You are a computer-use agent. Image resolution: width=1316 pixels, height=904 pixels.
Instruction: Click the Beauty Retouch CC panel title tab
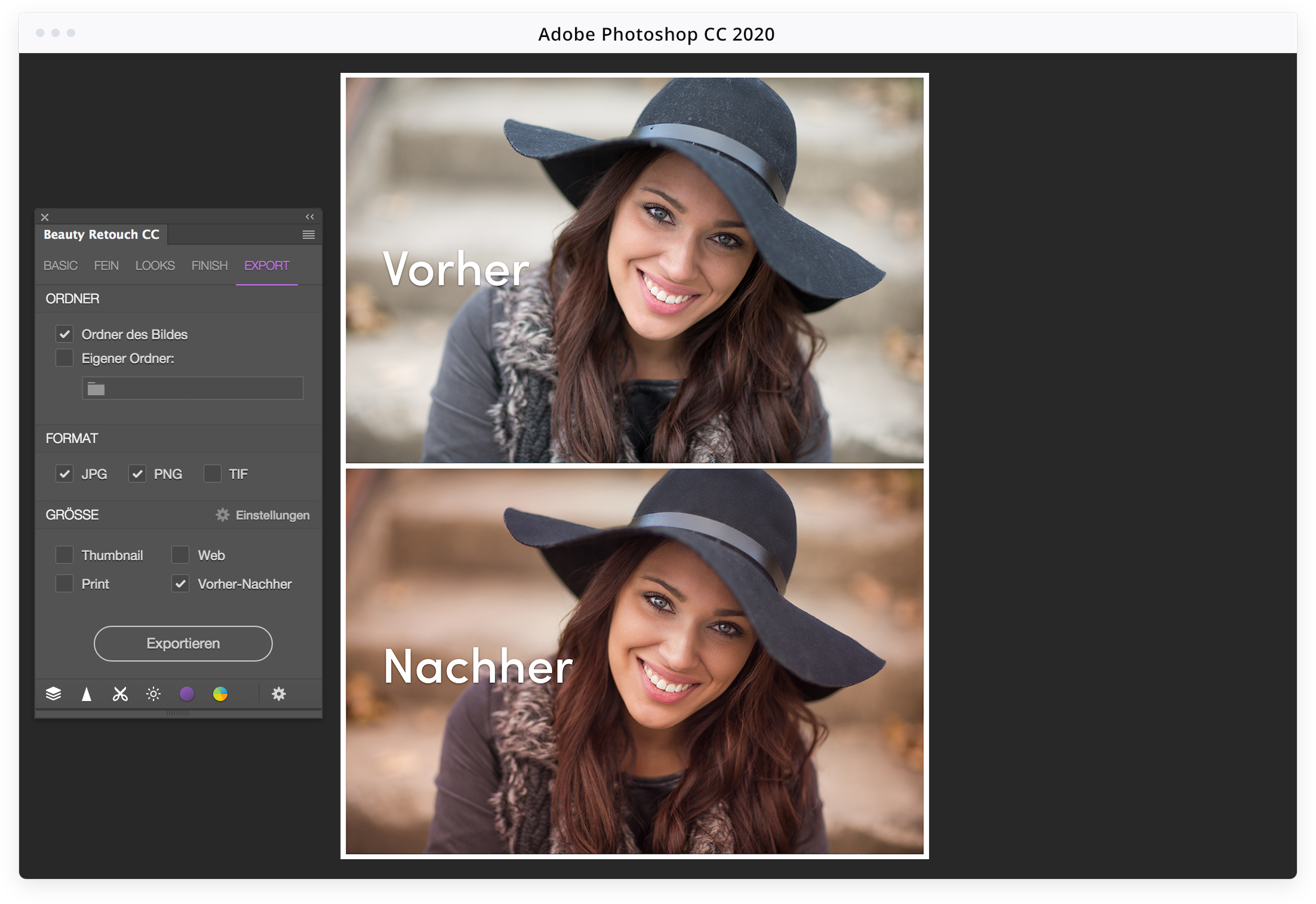click(x=102, y=235)
